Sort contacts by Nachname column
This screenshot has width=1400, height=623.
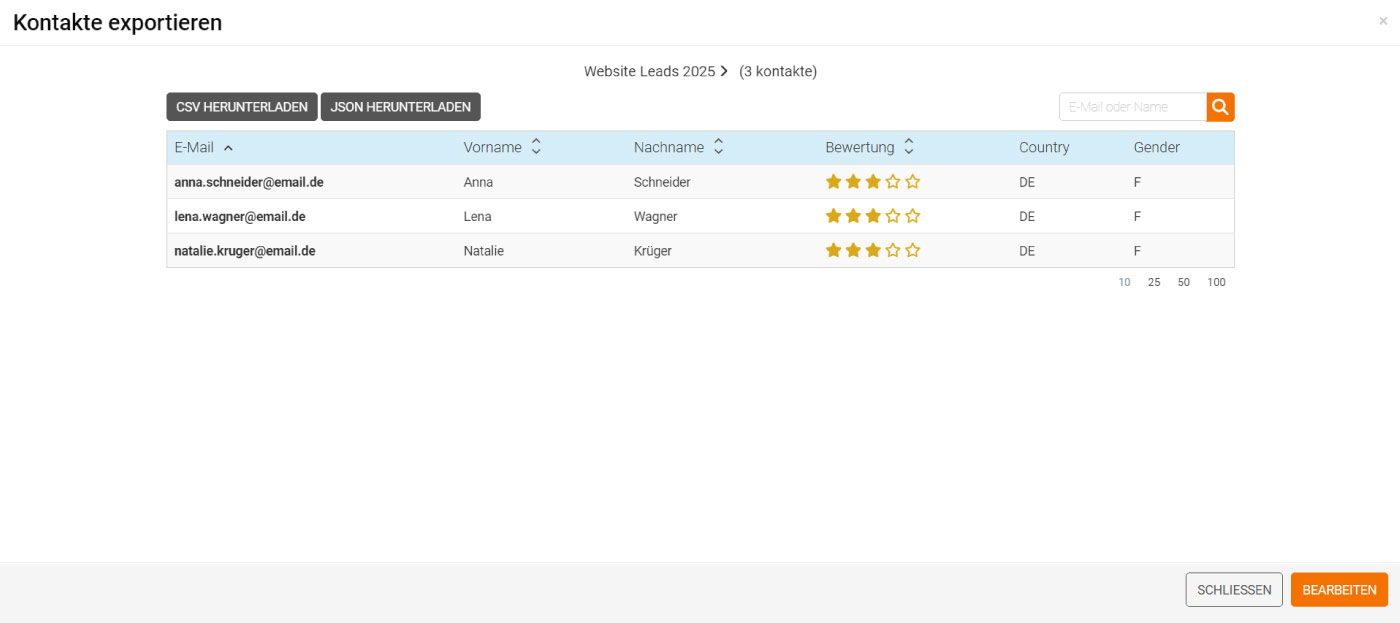[x=718, y=147]
